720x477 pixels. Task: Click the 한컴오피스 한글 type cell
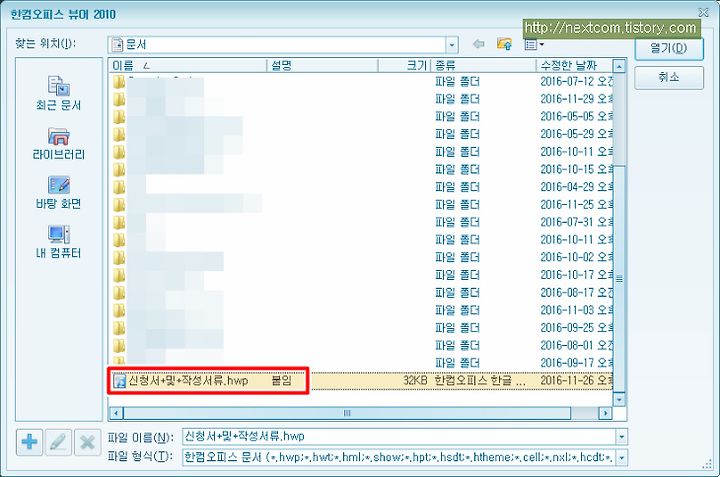(x=480, y=381)
